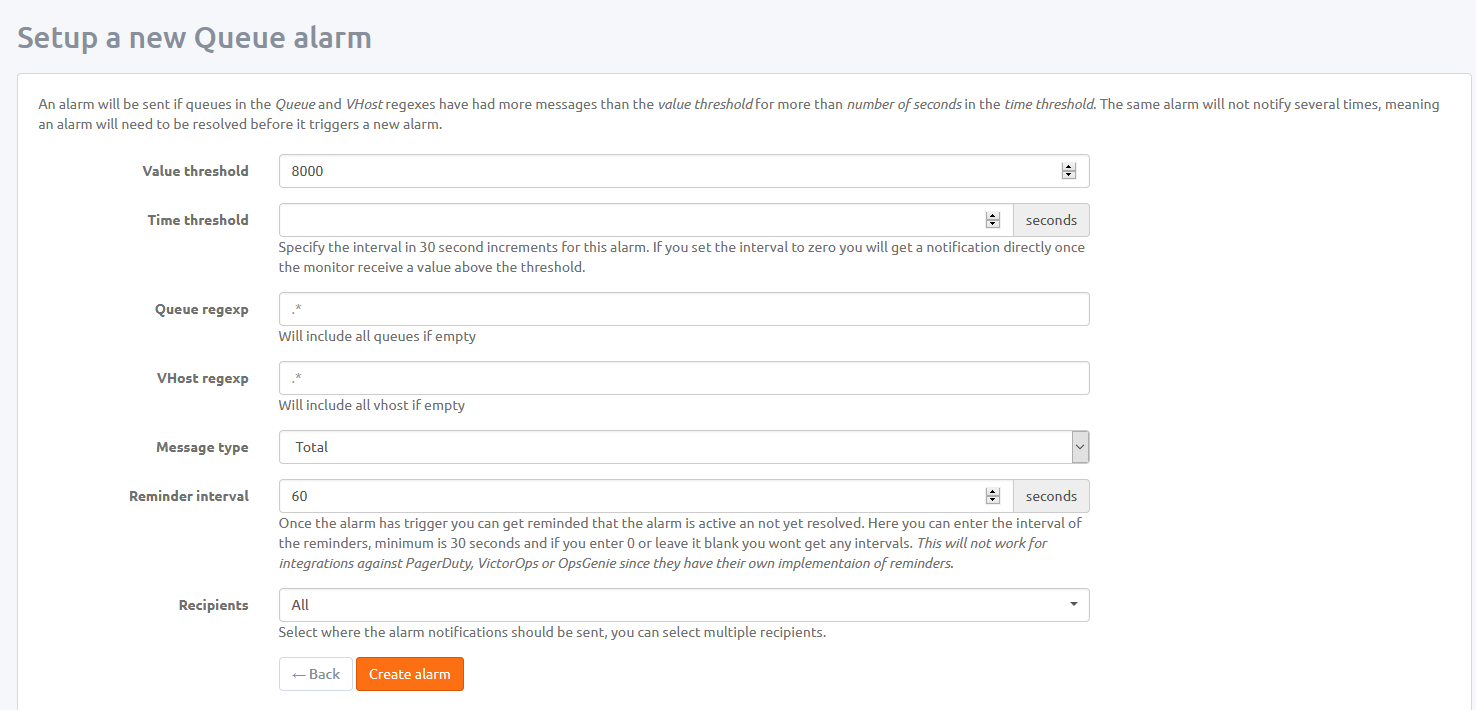Click the 'Reminder interval' label

tap(189, 496)
